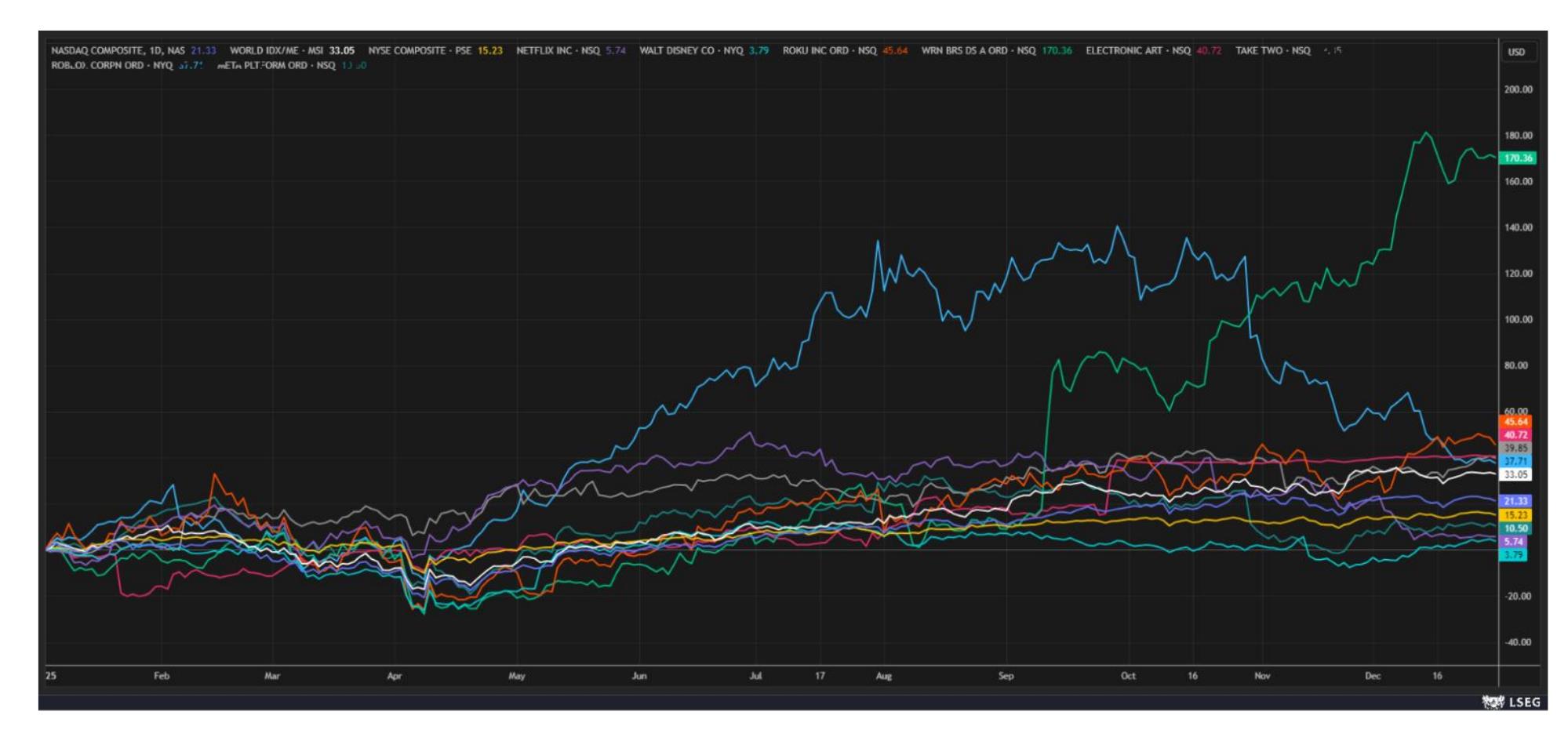This screenshot has height=748, width=1568.
Task: Click the Sep label on time axis
Action: [1006, 676]
